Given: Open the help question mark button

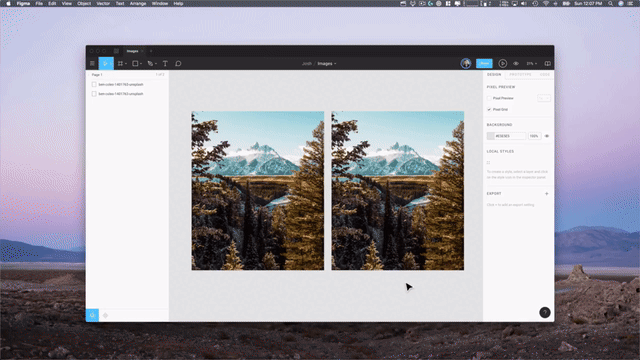Looking at the screenshot, I should pyautogui.click(x=545, y=313).
